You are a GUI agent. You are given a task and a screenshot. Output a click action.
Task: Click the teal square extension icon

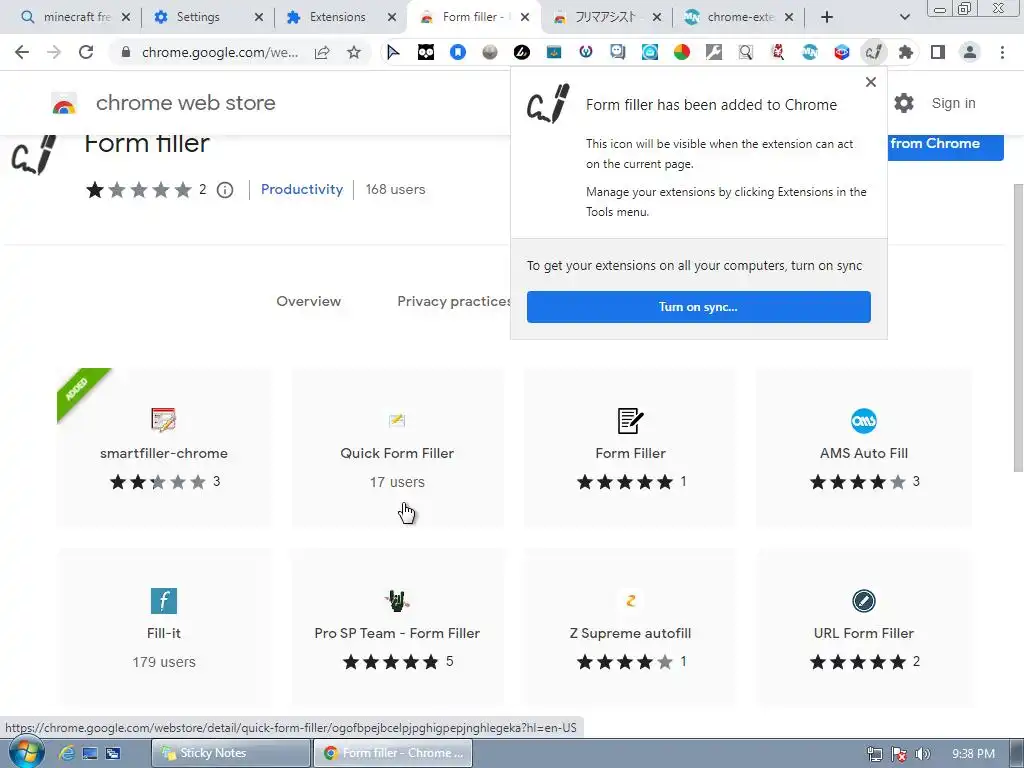click(554, 52)
